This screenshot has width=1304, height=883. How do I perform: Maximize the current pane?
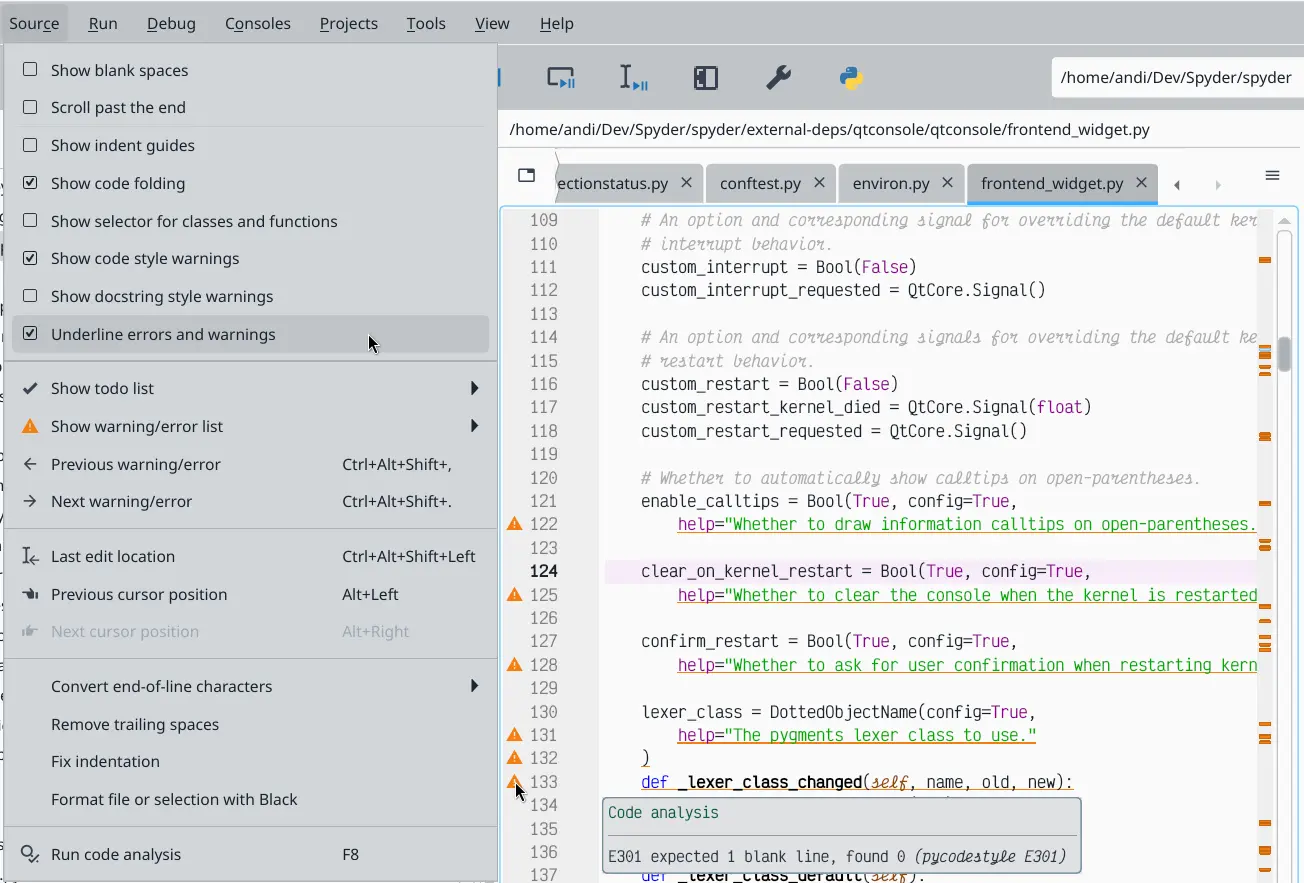click(705, 76)
